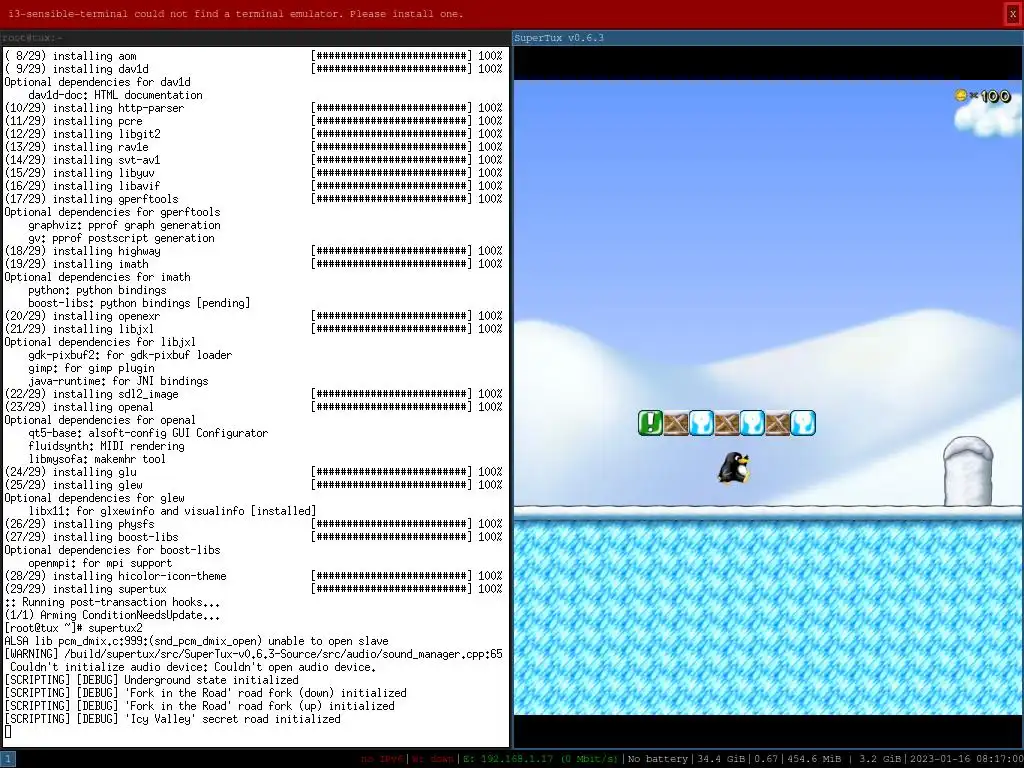Click the 'qt5-base: alsoft-config GUI Configurator' line
The height and width of the screenshot is (768, 1024).
pos(148,433)
